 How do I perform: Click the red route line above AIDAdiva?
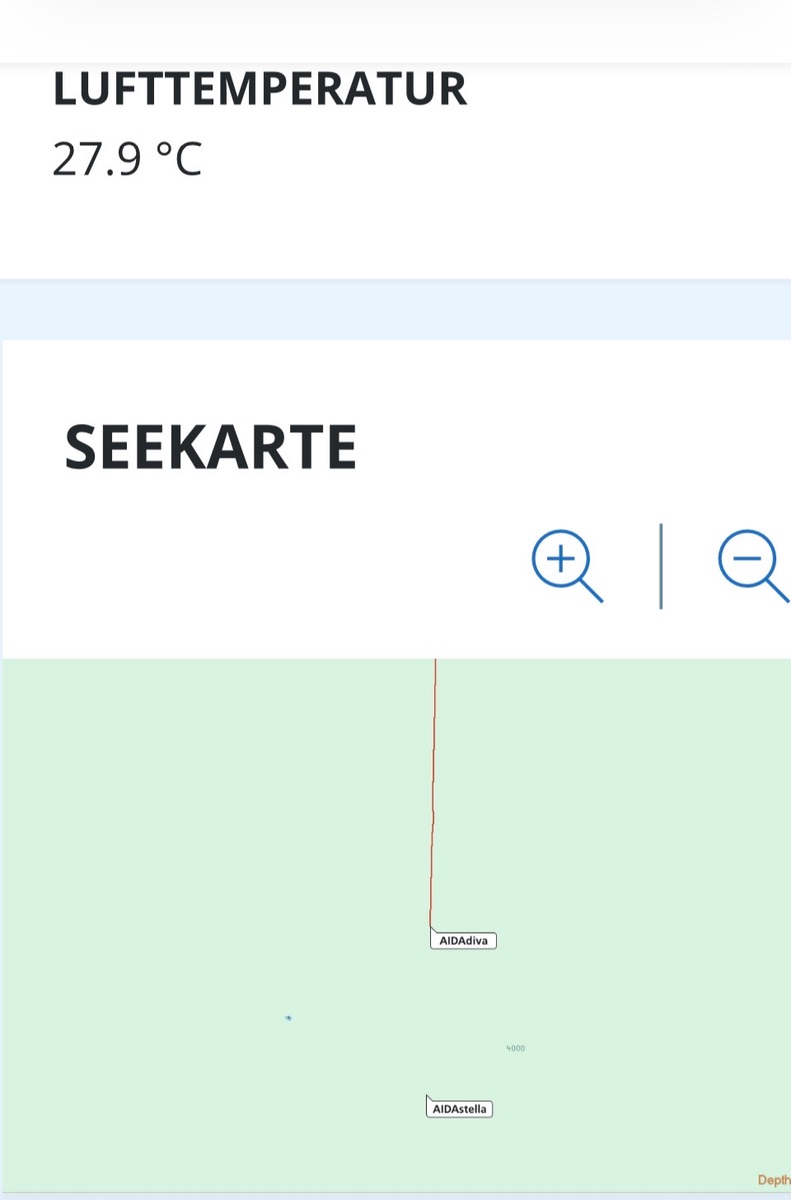[433, 790]
